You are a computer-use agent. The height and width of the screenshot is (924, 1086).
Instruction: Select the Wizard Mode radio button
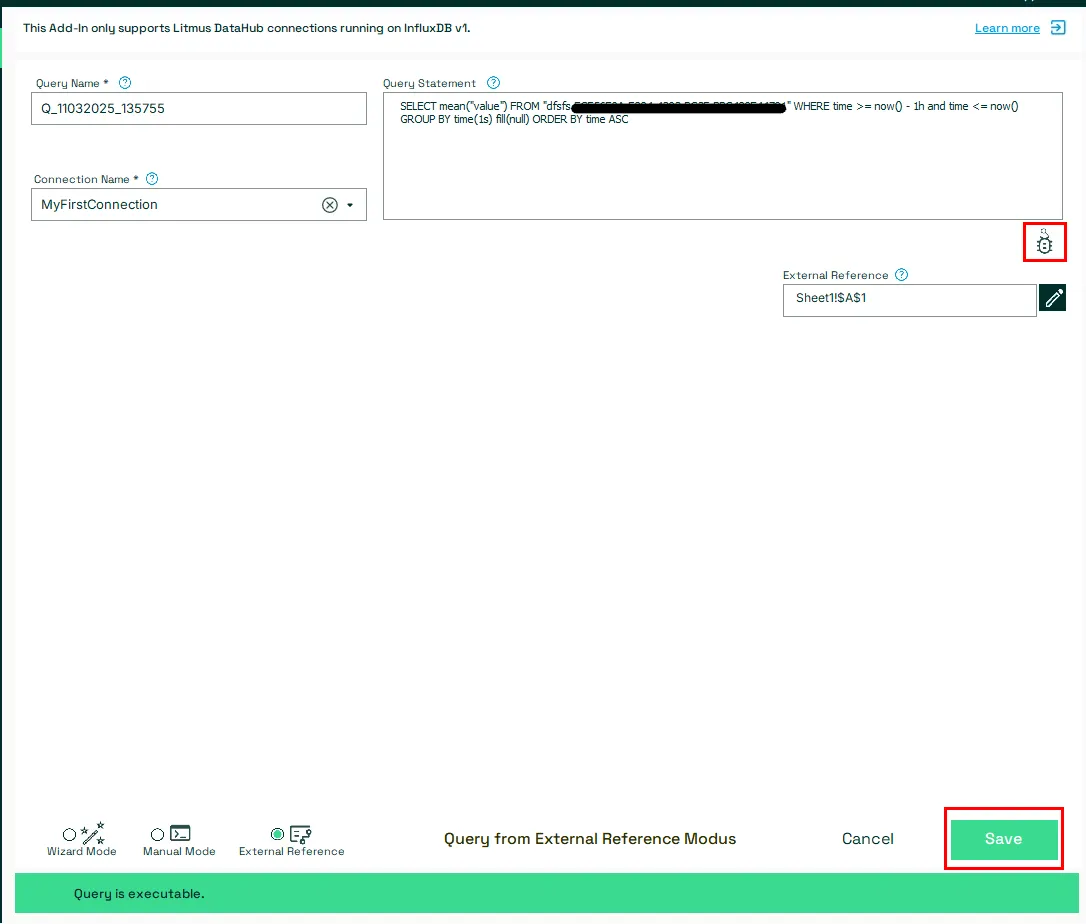[x=69, y=835]
